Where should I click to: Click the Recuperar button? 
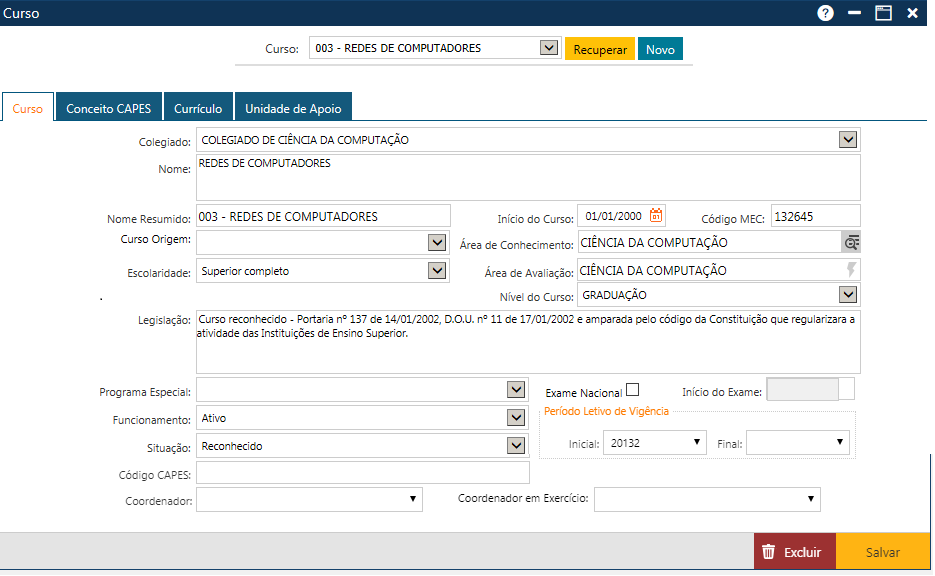coord(600,49)
